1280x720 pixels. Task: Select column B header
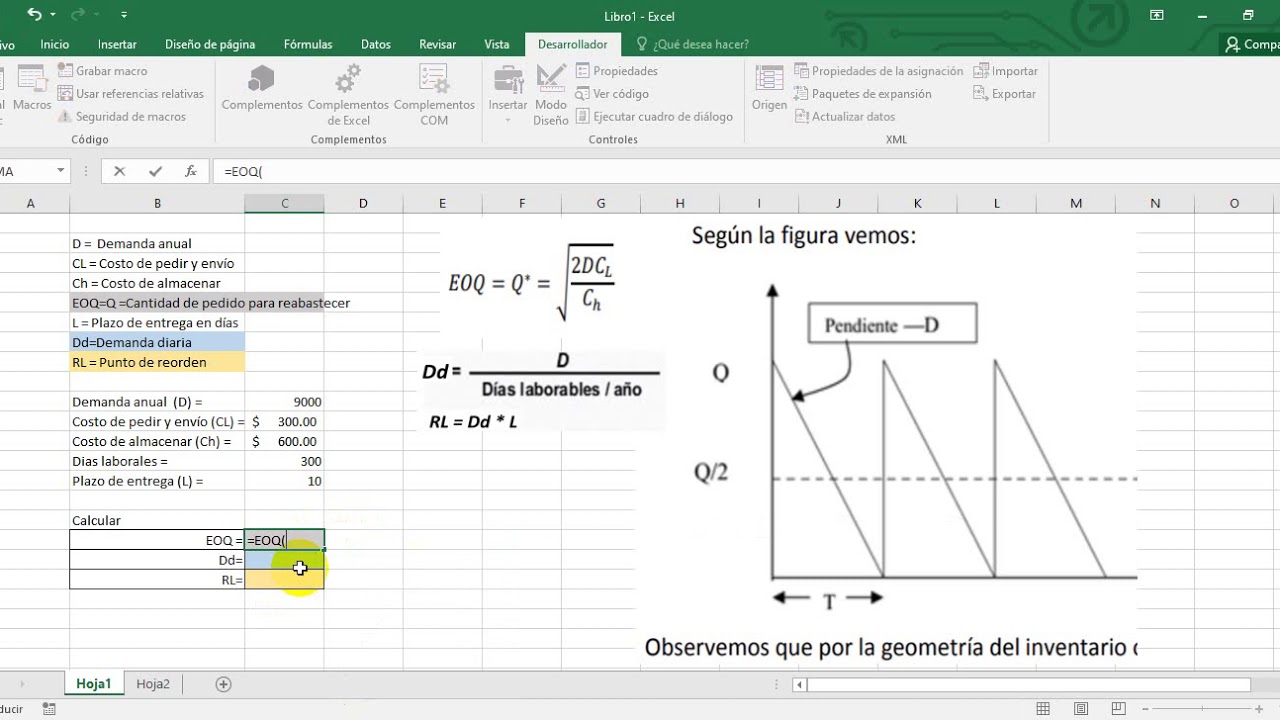tap(157, 203)
